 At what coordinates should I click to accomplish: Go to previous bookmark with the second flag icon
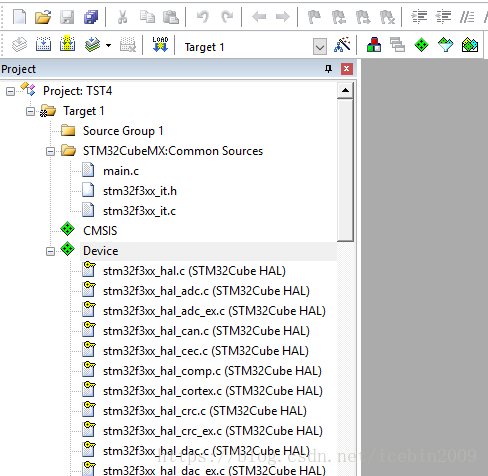[x=339, y=17]
